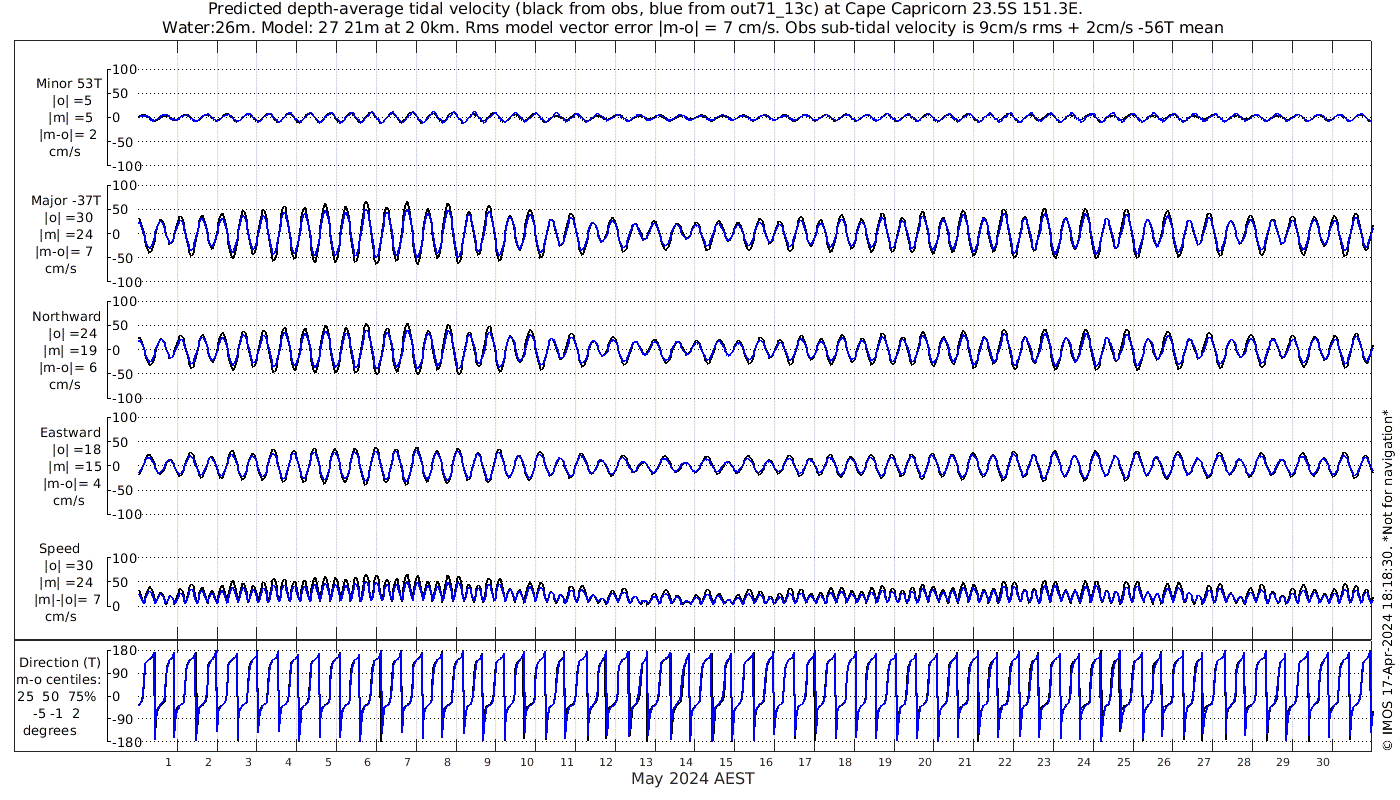1400x800 pixels.
Task: Select the 'Northward' panel label
Action: tap(67, 317)
